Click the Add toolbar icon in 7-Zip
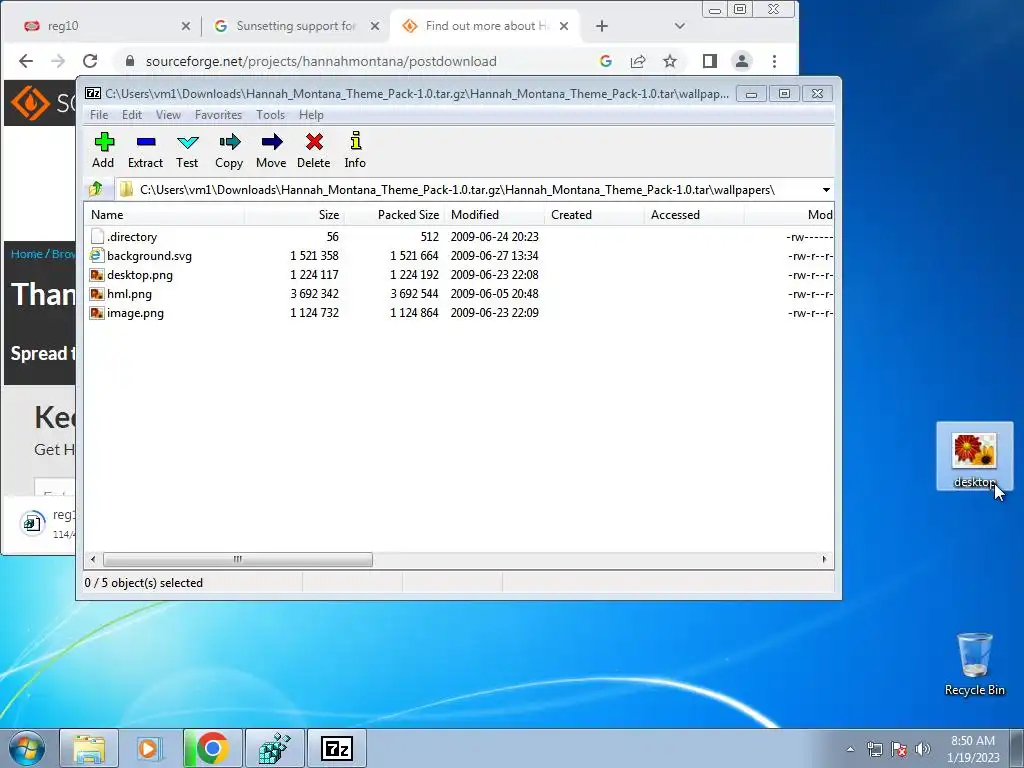This screenshot has height=768, width=1024. (103, 151)
